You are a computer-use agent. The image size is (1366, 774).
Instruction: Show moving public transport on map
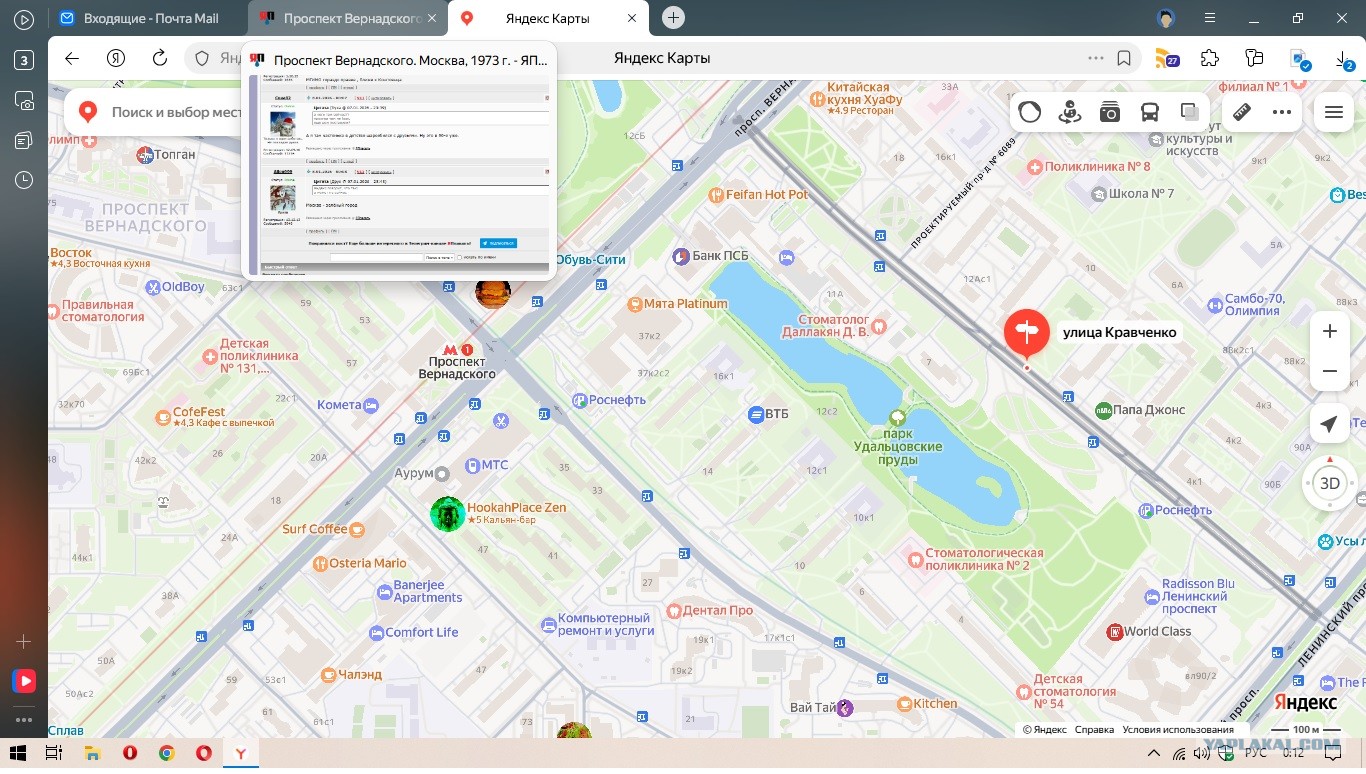click(x=1150, y=112)
